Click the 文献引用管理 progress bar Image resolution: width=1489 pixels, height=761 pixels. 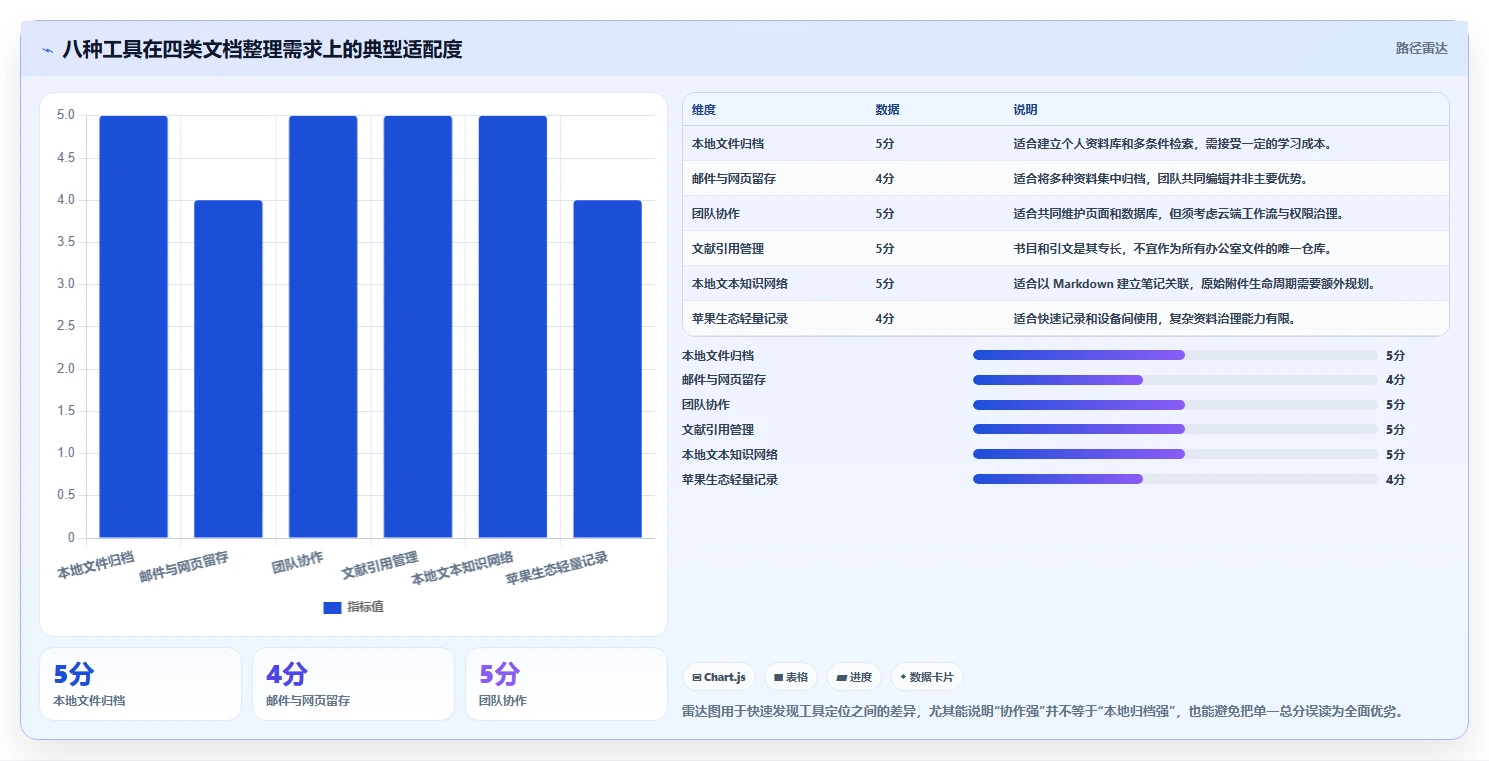point(1175,429)
